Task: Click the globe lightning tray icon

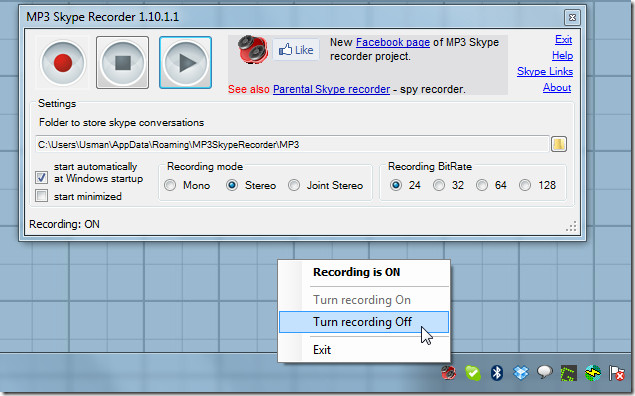Action: [x=593, y=373]
